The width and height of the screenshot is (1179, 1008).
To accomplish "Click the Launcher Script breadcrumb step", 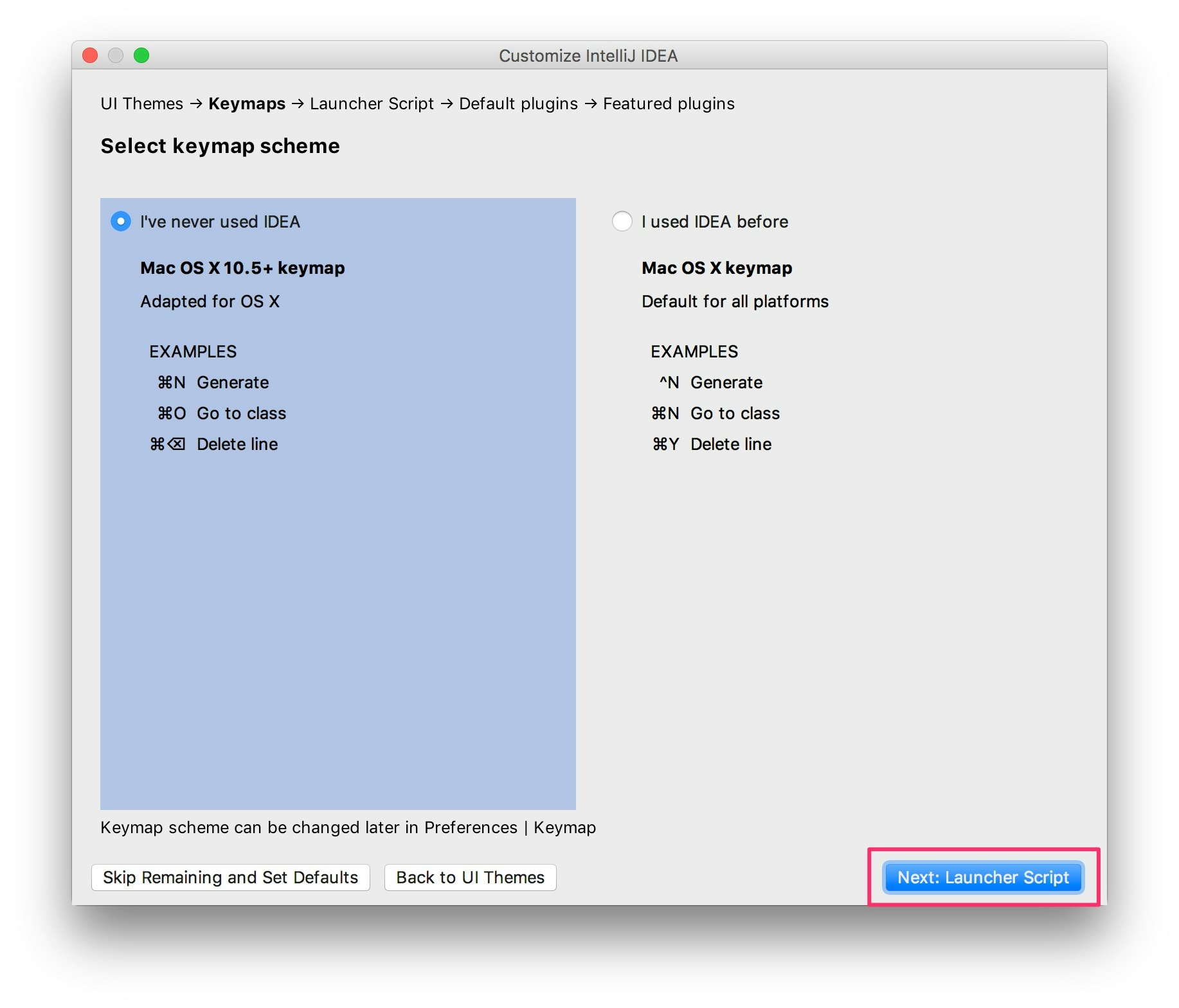I will coord(372,104).
